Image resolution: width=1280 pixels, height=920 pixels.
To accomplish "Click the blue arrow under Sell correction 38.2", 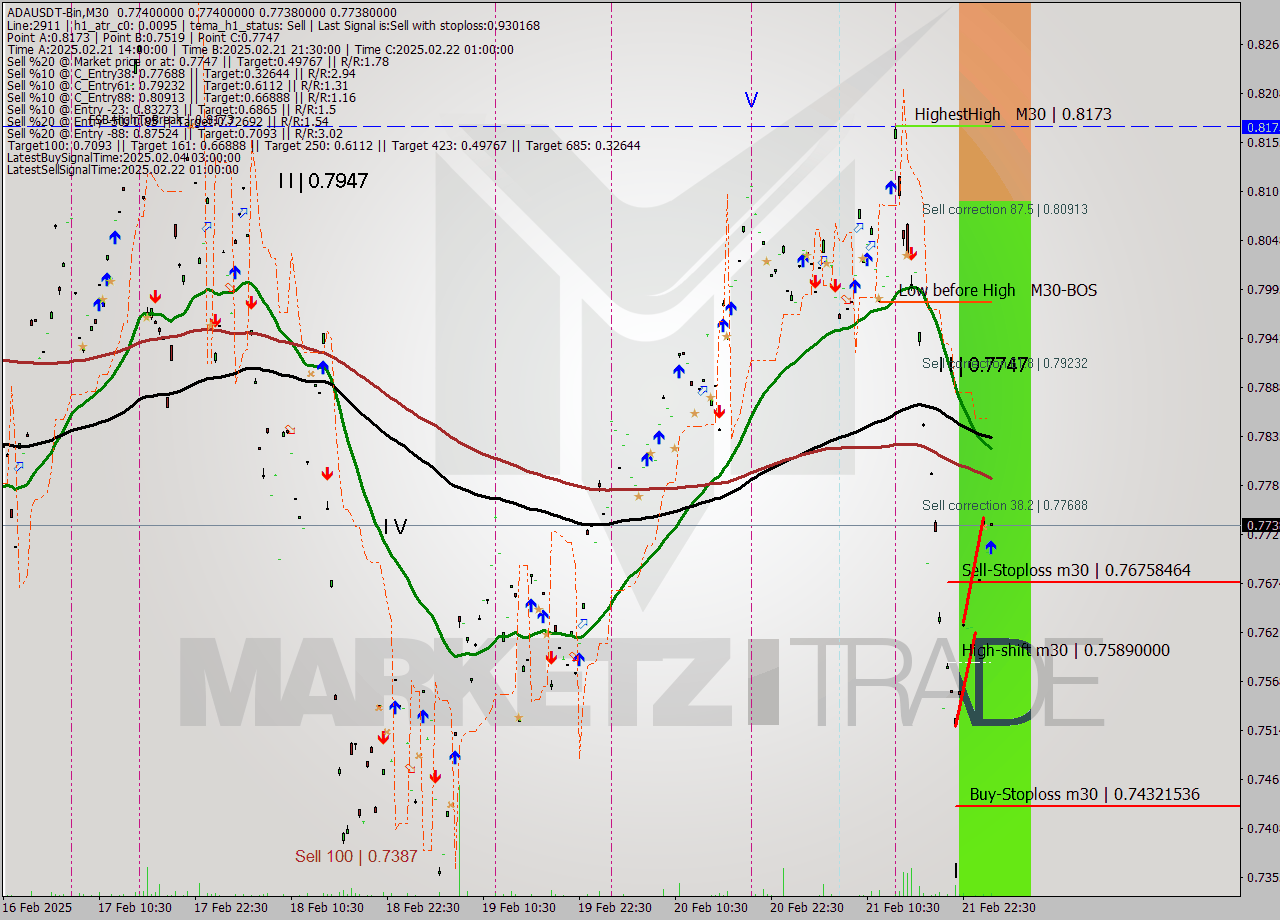I will 991,546.
